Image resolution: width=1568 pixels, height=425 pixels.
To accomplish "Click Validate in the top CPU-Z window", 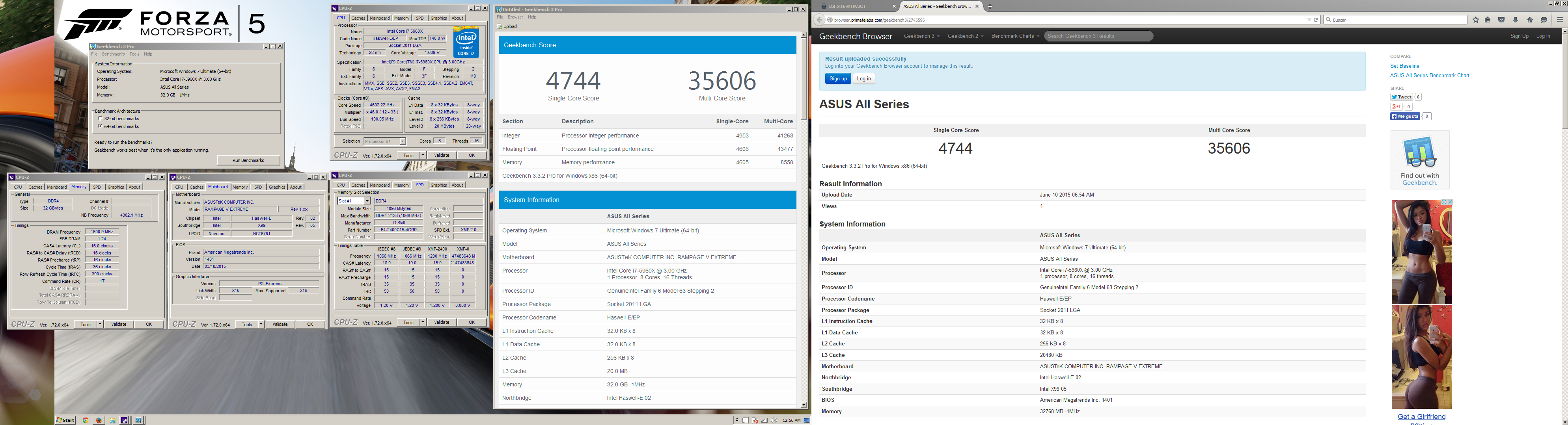I will [441, 155].
